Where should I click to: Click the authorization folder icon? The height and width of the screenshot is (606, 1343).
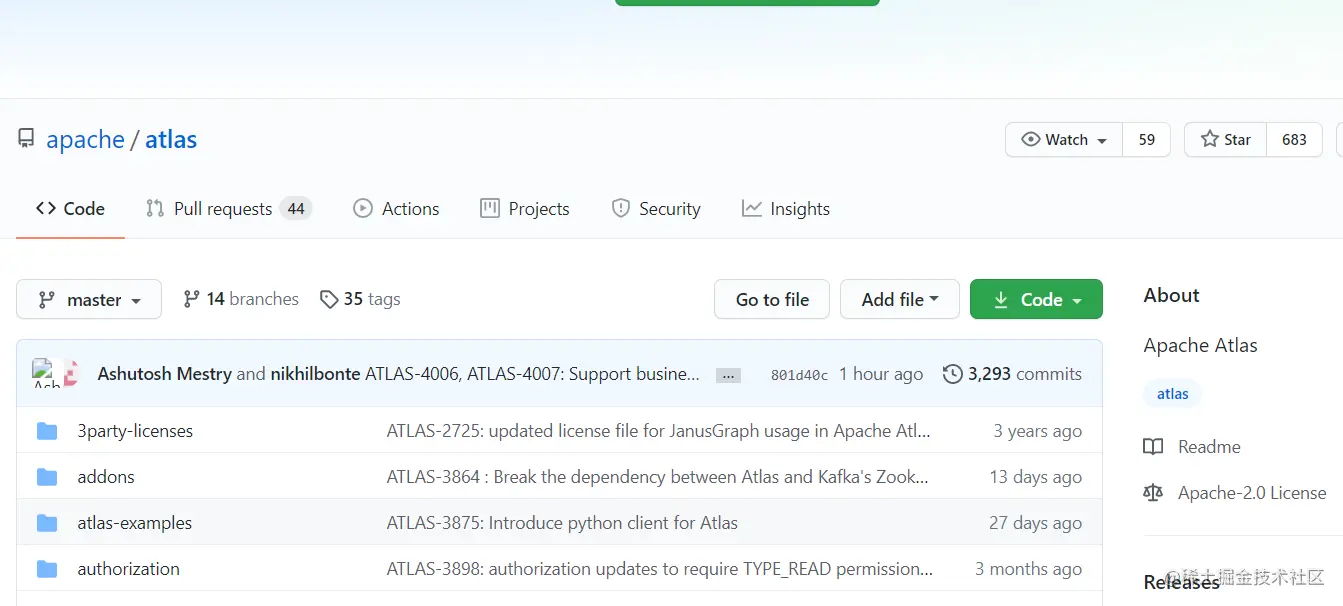tap(47, 569)
